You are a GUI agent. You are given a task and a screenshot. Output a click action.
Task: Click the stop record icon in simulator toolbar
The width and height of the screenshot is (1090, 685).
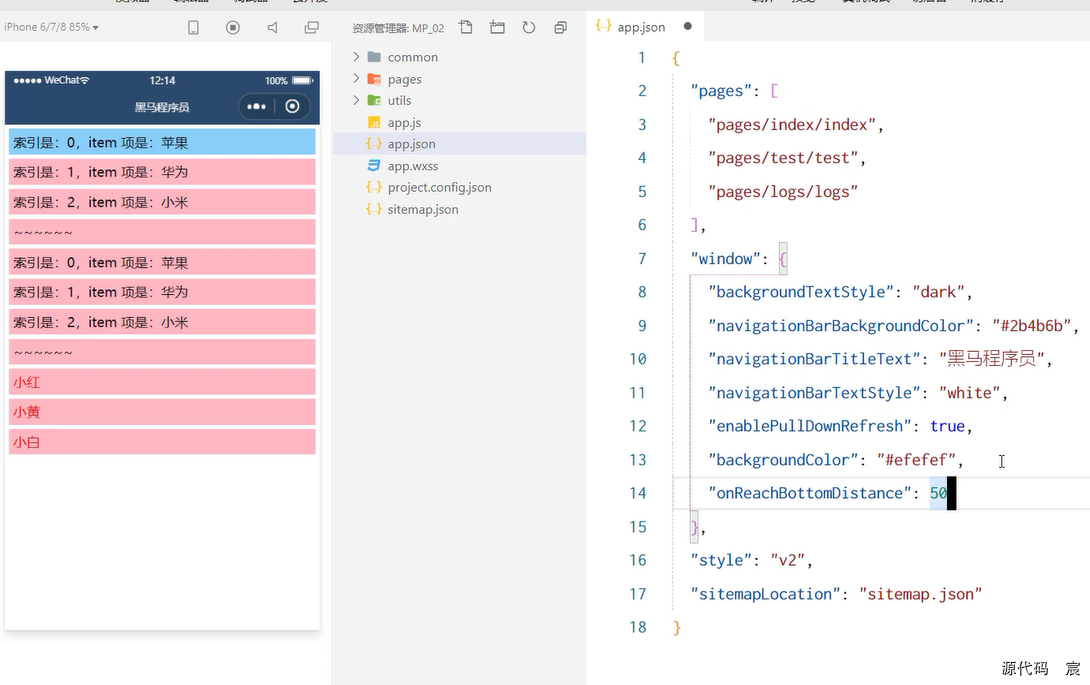[x=233, y=27]
